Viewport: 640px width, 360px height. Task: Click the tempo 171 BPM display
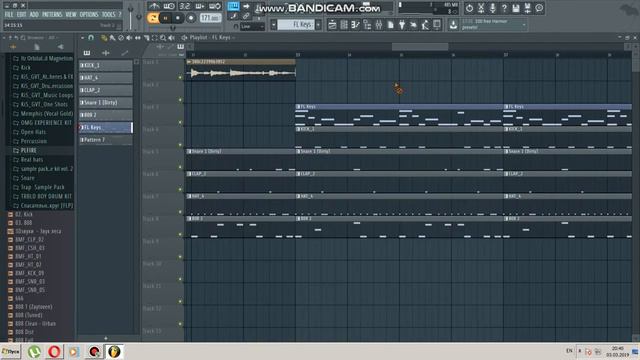tap(210, 18)
